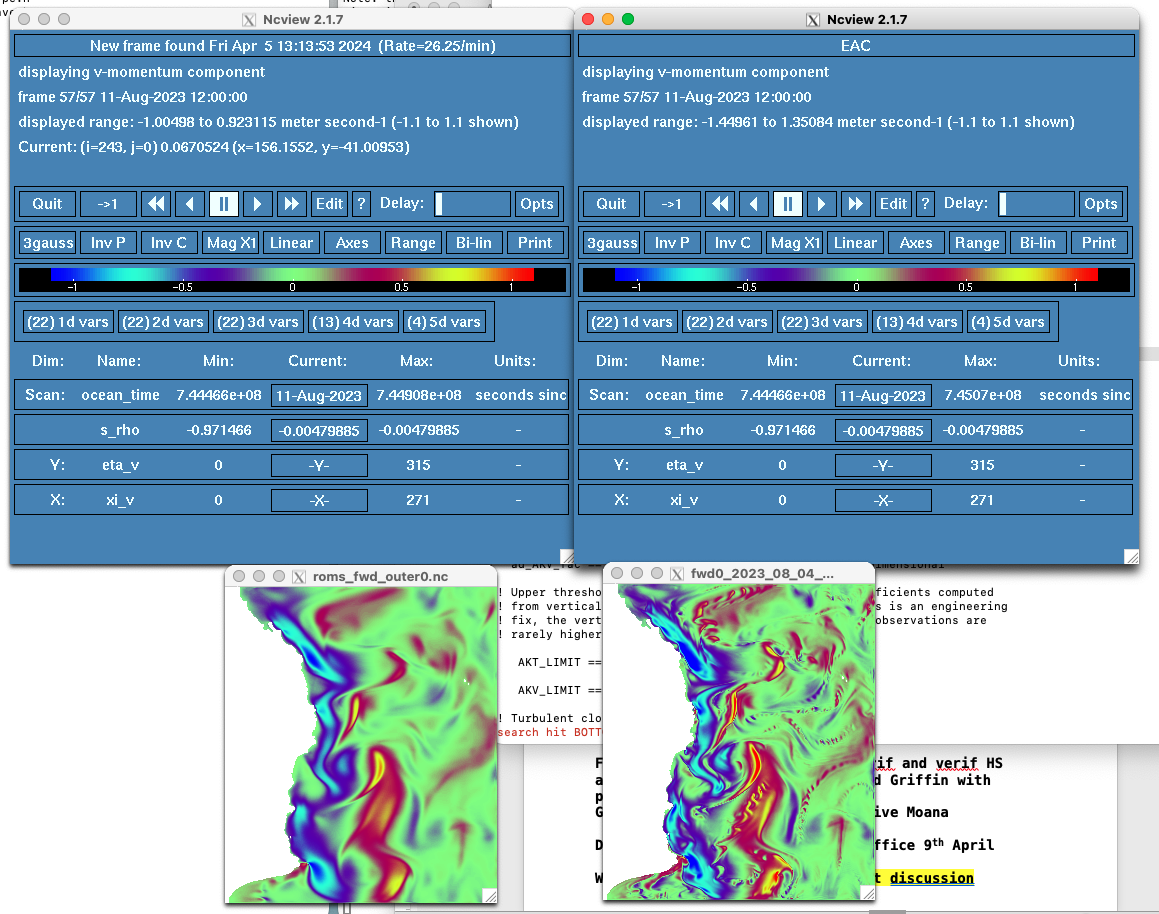Screen dimensions: 1159x914
Task: Step back one frame in left Ncview
Action: [190, 204]
